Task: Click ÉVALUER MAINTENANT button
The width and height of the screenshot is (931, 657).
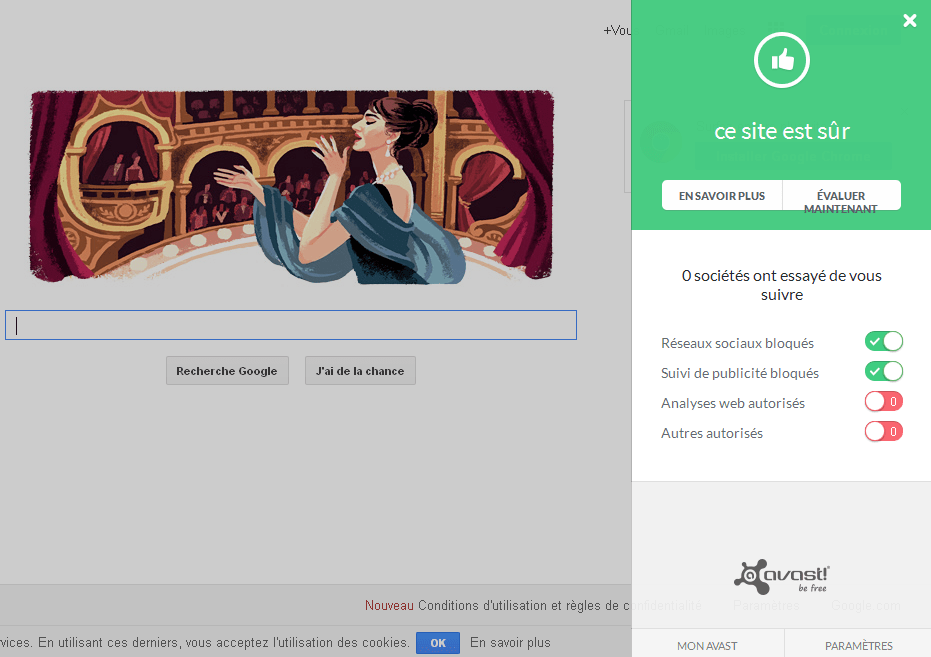Action: coord(841,195)
